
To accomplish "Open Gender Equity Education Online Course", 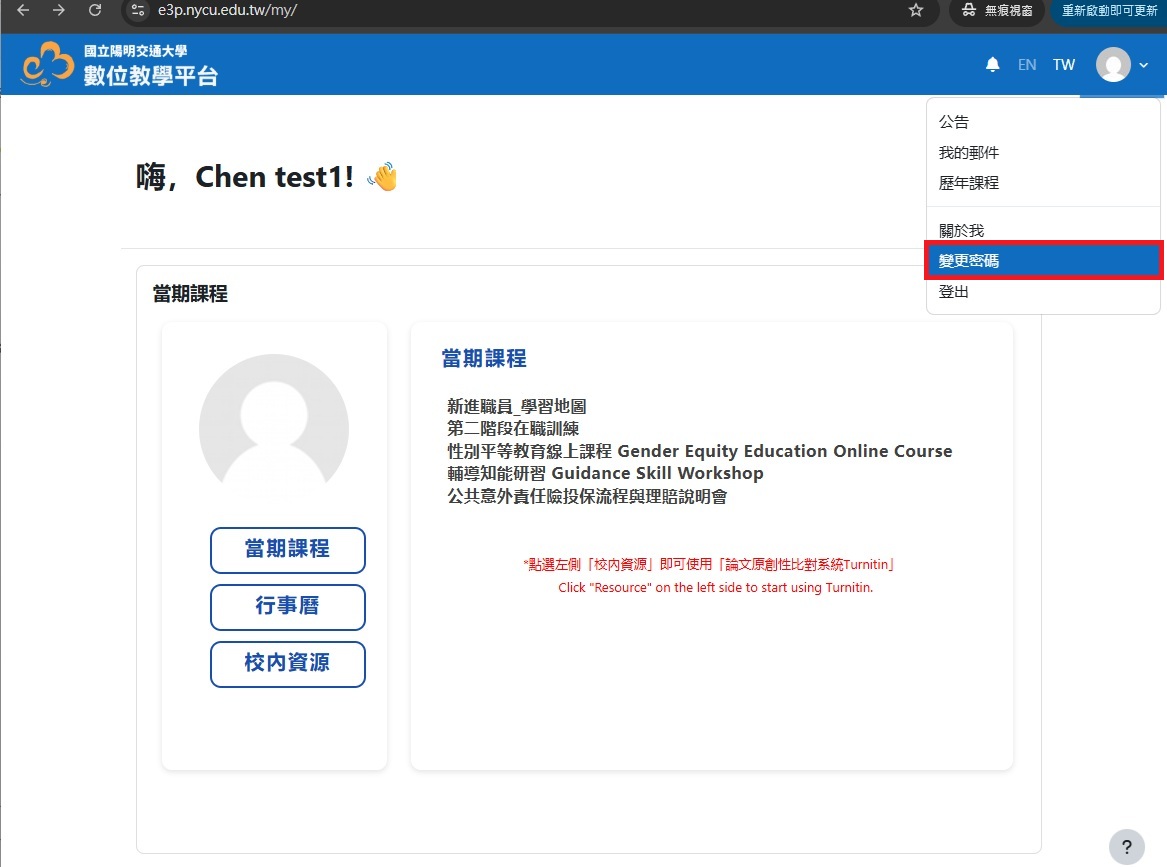I will pos(699,451).
